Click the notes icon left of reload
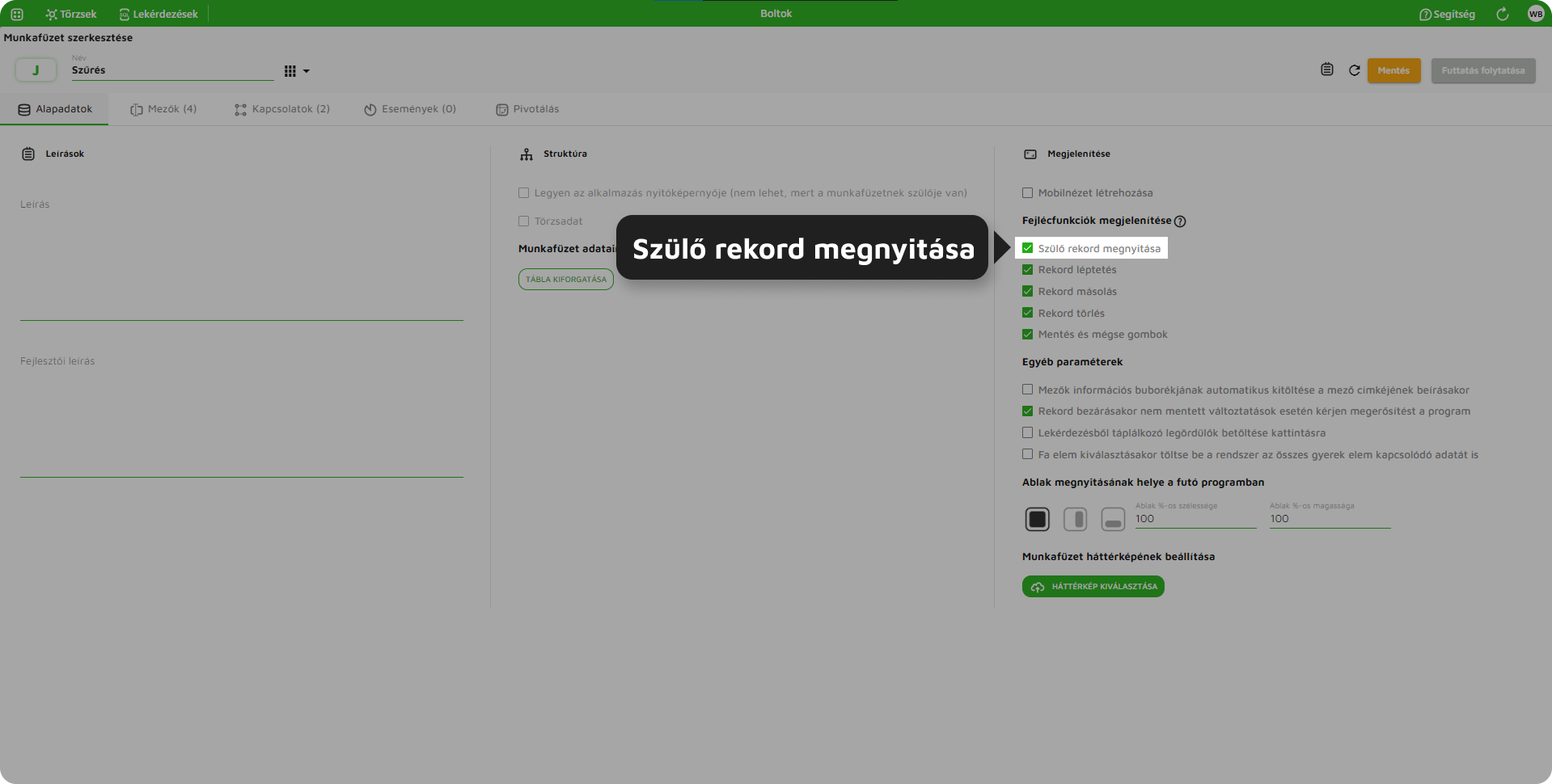The height and width of the screenshot is (784, 1552). (1327, 70)
